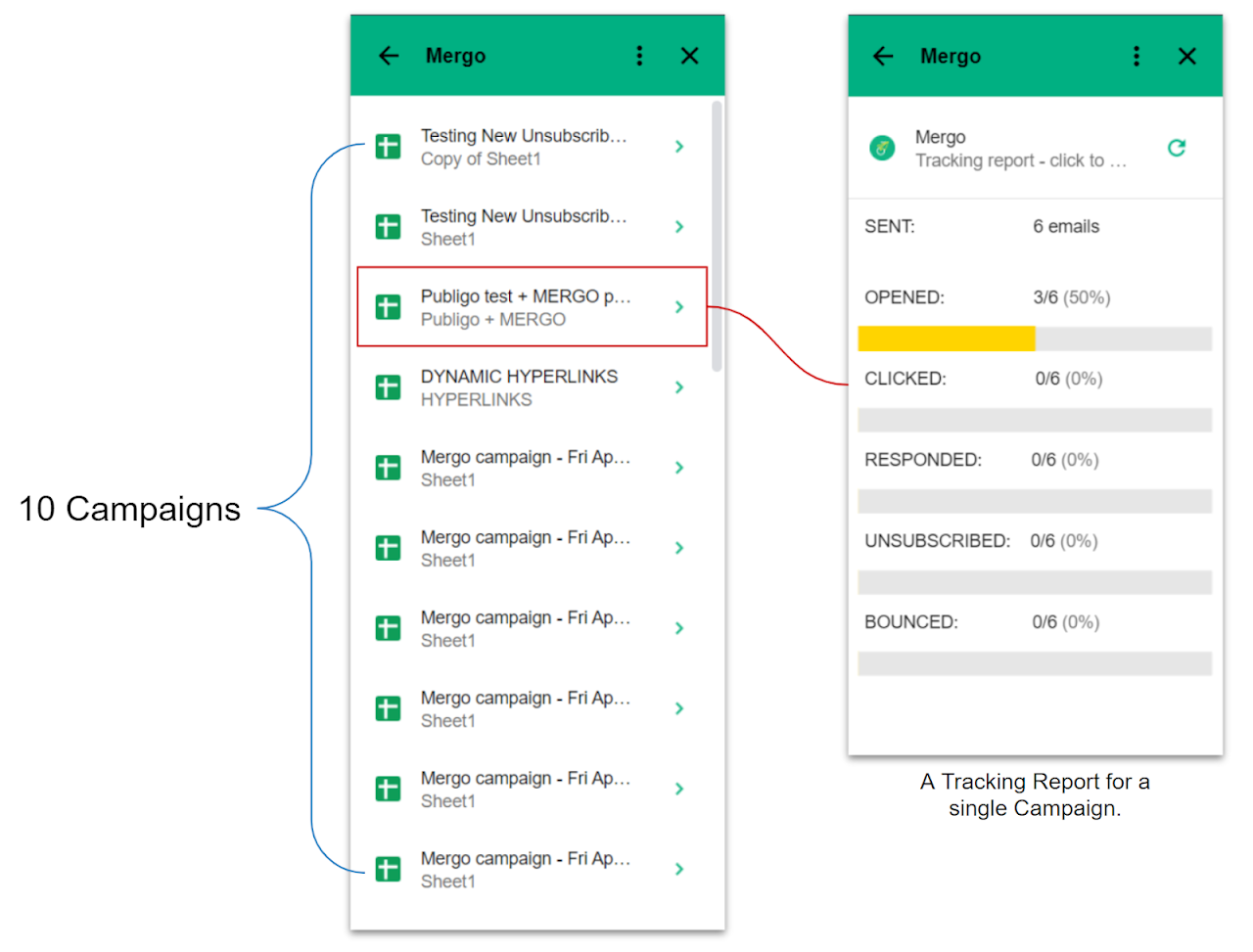Click sheet icon of DYNAMIC HYPERLINKS campaign
Screen dimensions: 1253x952
(389, 387)
